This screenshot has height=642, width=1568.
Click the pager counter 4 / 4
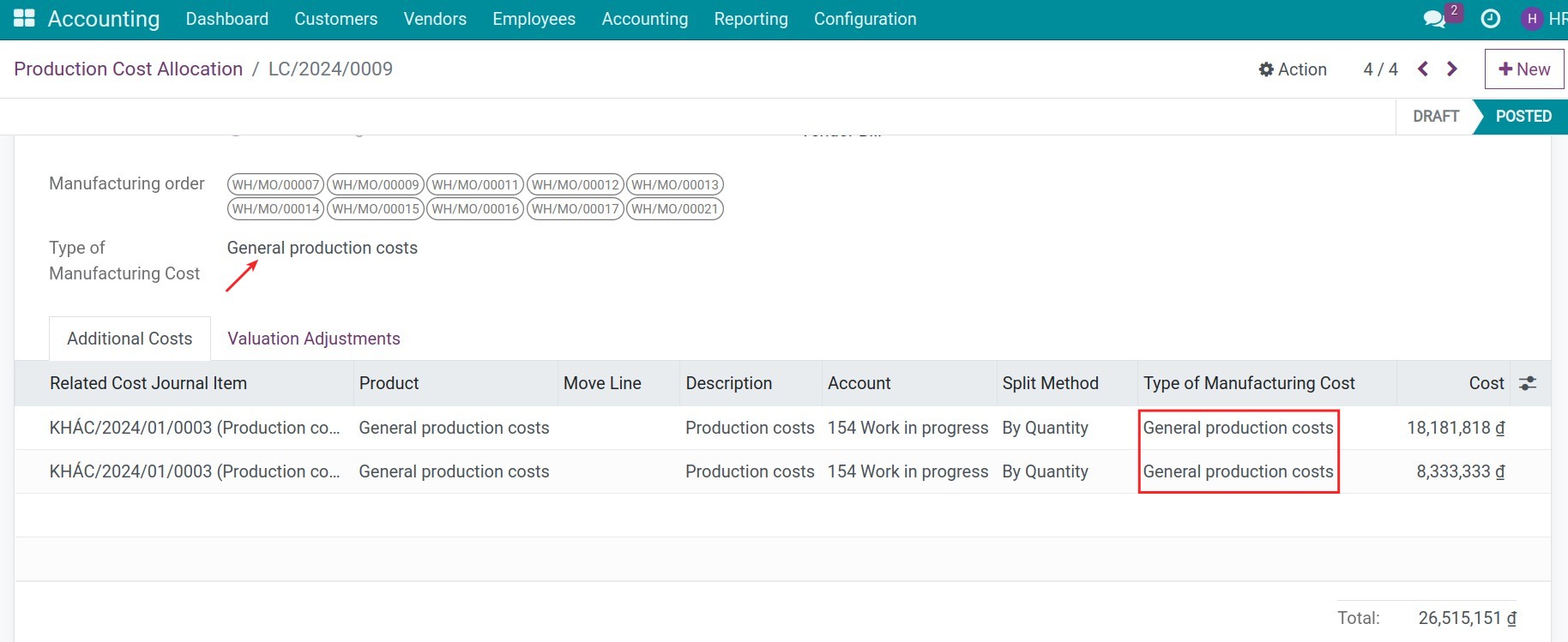coord(1380,69)
